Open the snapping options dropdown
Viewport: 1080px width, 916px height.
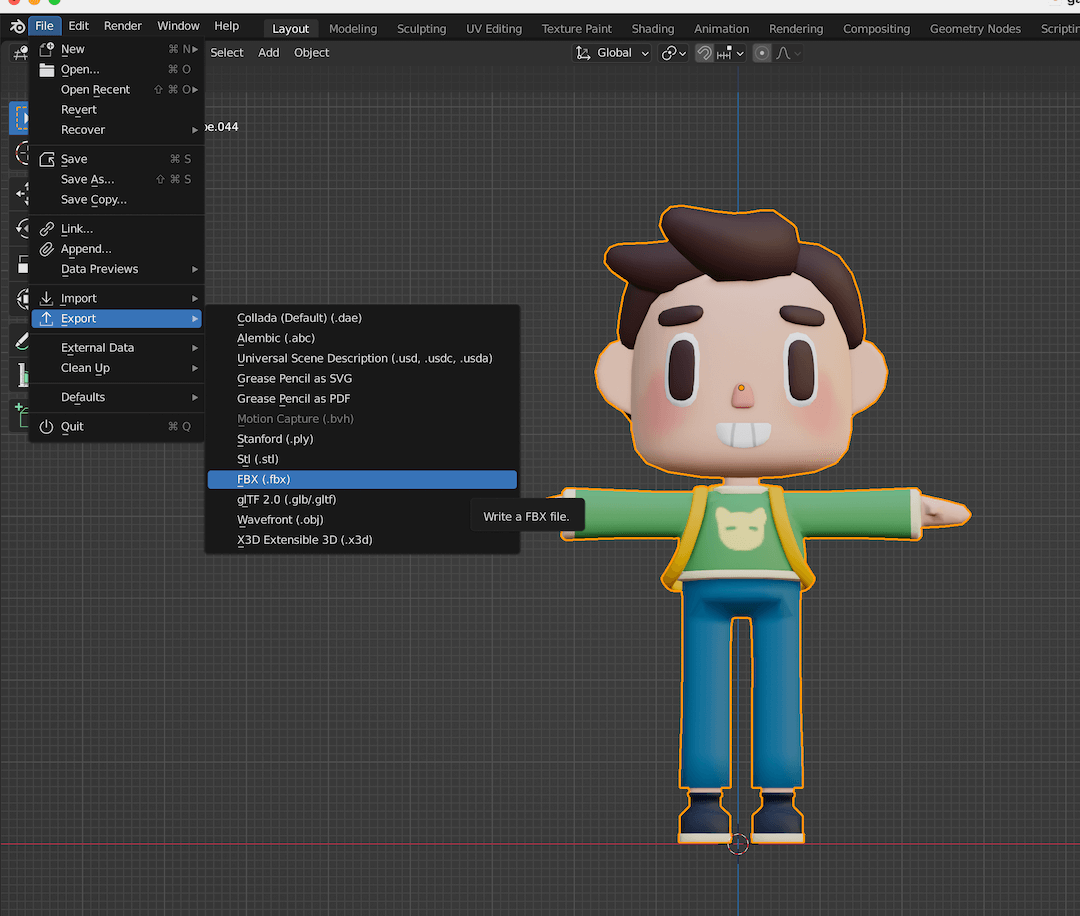740,52
